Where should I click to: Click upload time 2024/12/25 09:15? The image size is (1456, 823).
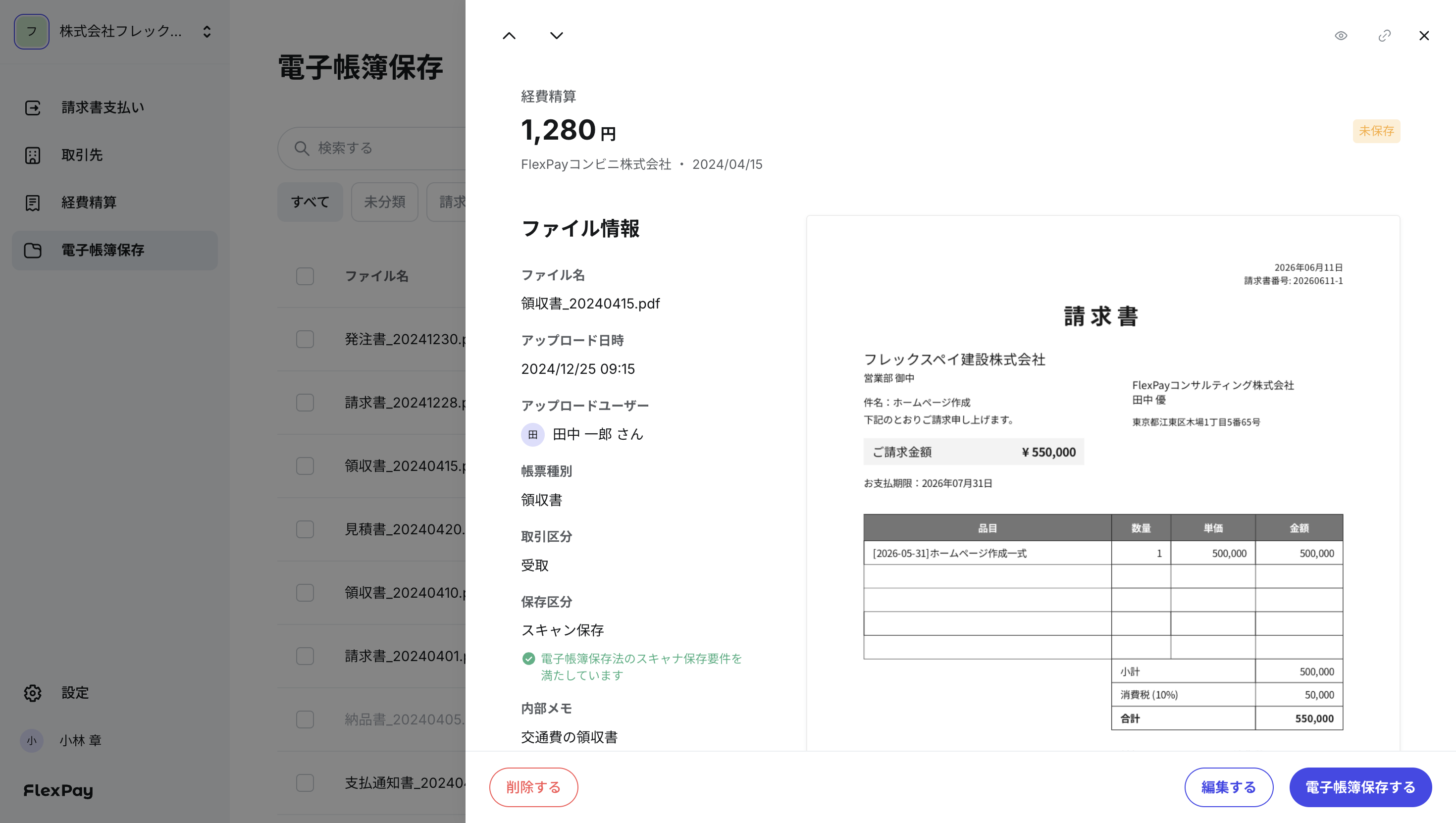tap(577, 368)
